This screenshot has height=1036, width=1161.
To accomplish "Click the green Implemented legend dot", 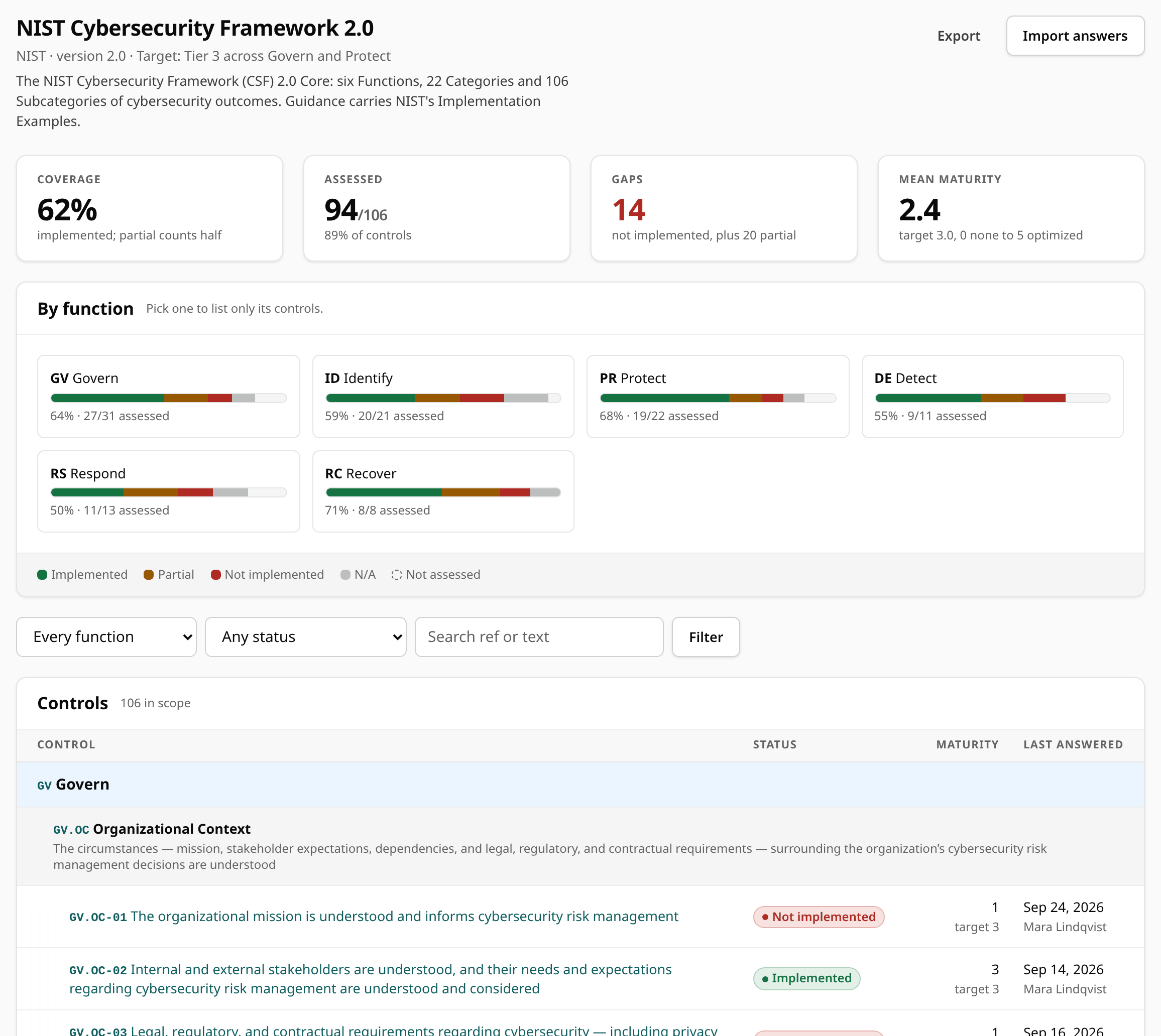I will pyautogui.click(x=42, y=574).
